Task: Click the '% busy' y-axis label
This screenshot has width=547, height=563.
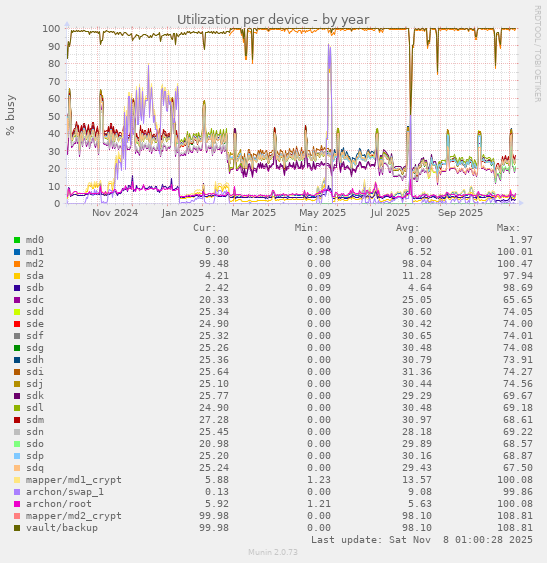Action: coord(10,115)
